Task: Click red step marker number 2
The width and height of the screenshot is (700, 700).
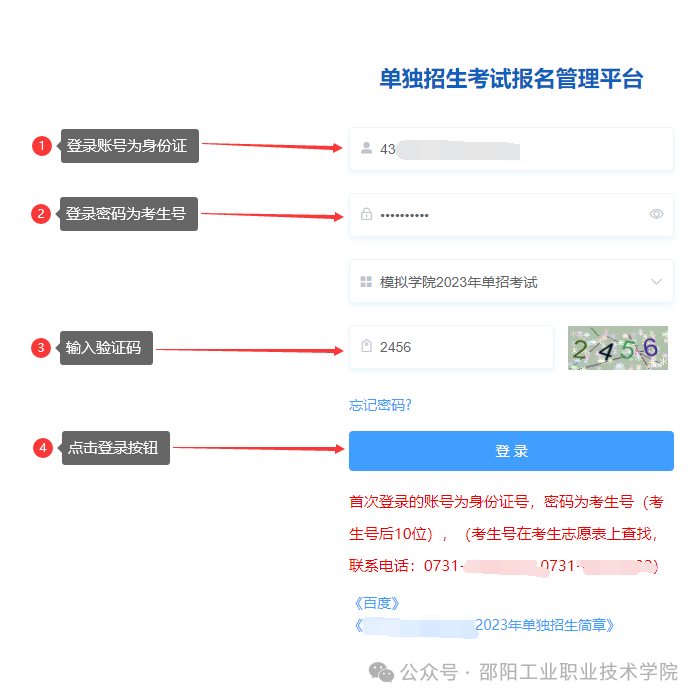Action: (41, 214)
